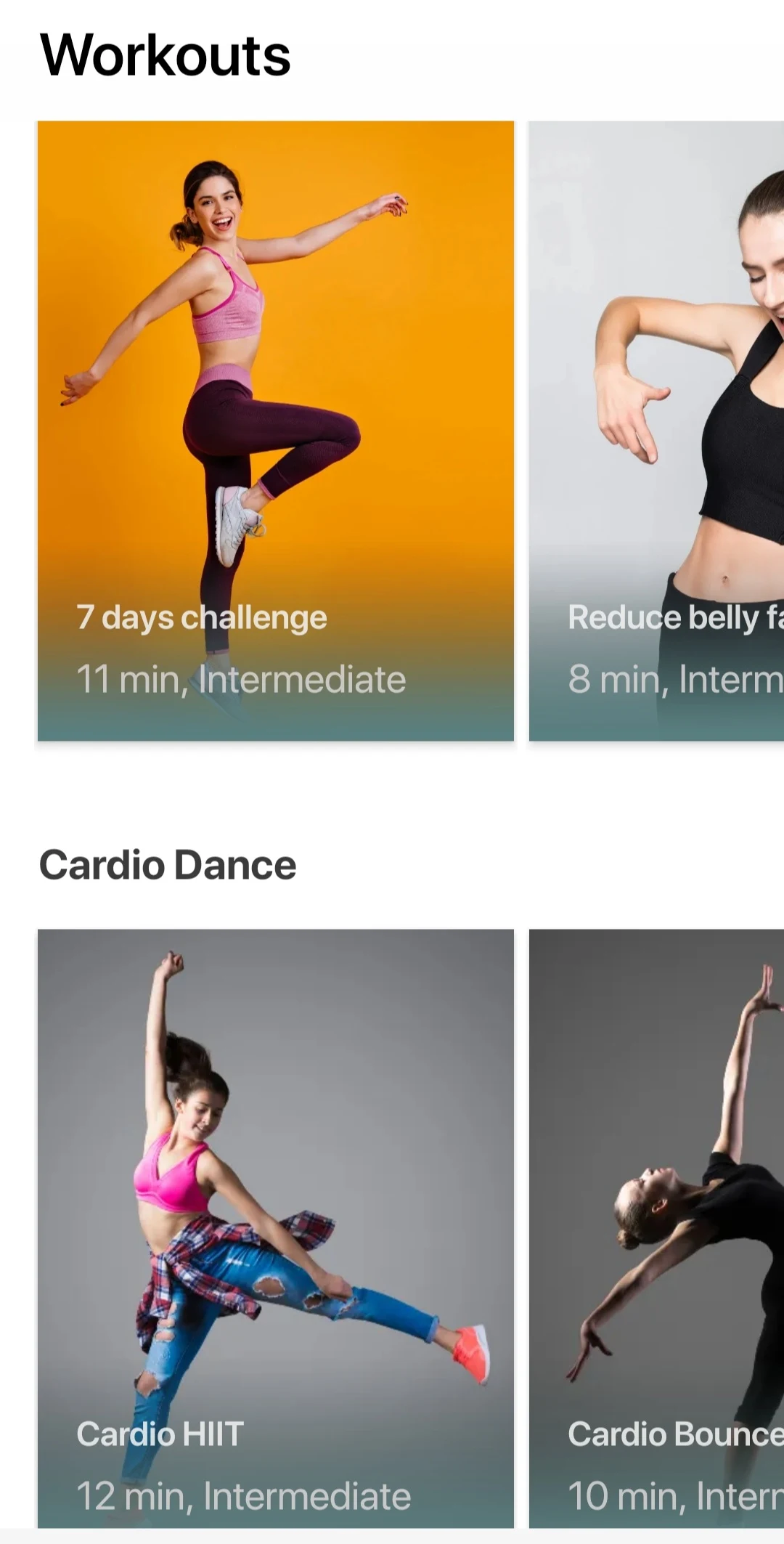Open the 7 days challenge workout card
The height and width of the screenshot is (1544, 784).
coord(276,431)
